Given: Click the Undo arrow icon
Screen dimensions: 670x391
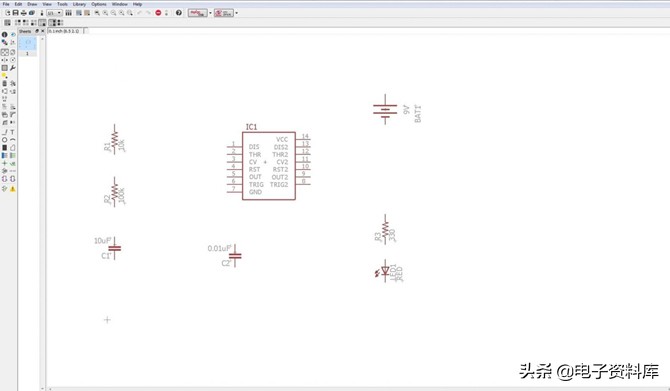Looking at the screenshot, I should [139, 13].
